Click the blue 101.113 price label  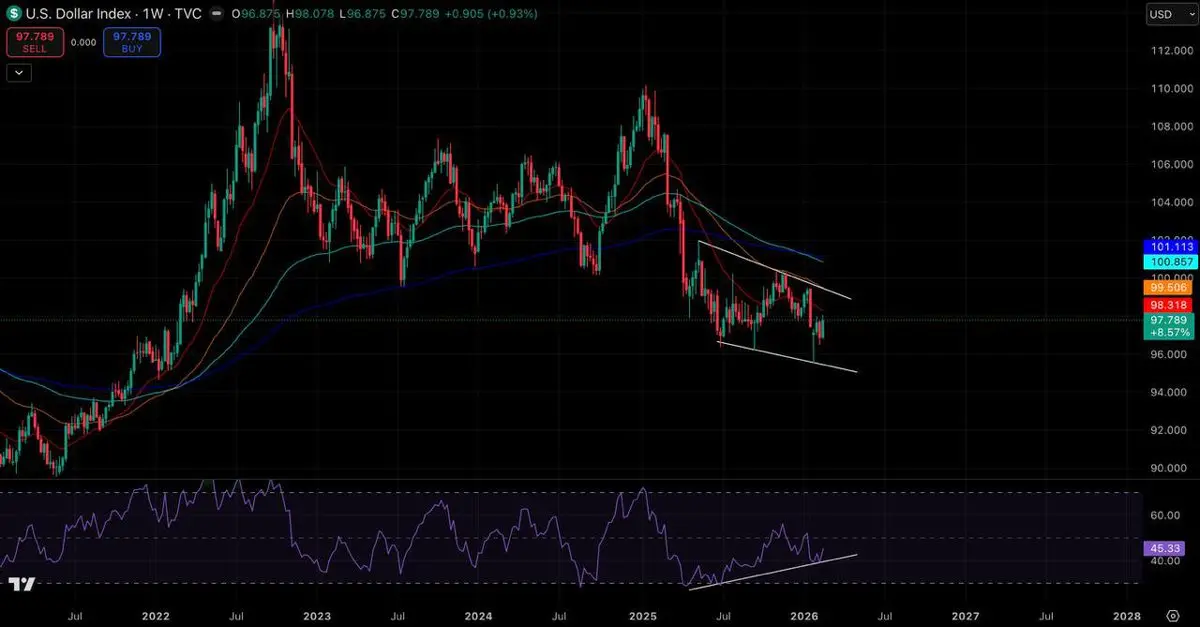coord(1169,245)
